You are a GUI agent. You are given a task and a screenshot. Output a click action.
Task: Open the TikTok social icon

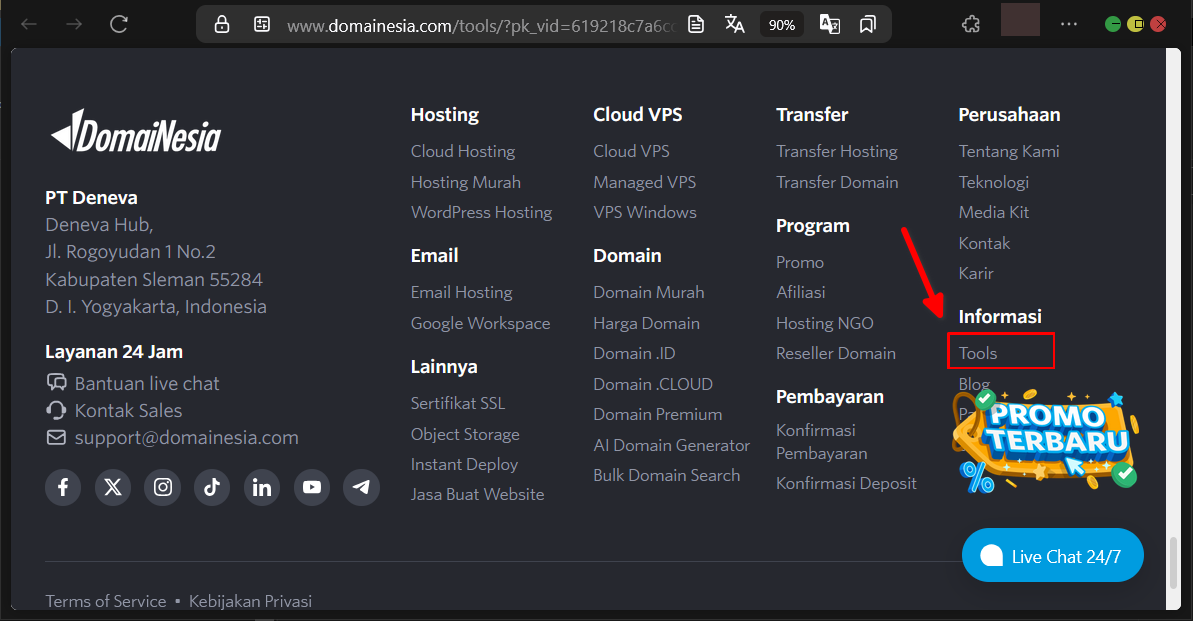[212, 487]
